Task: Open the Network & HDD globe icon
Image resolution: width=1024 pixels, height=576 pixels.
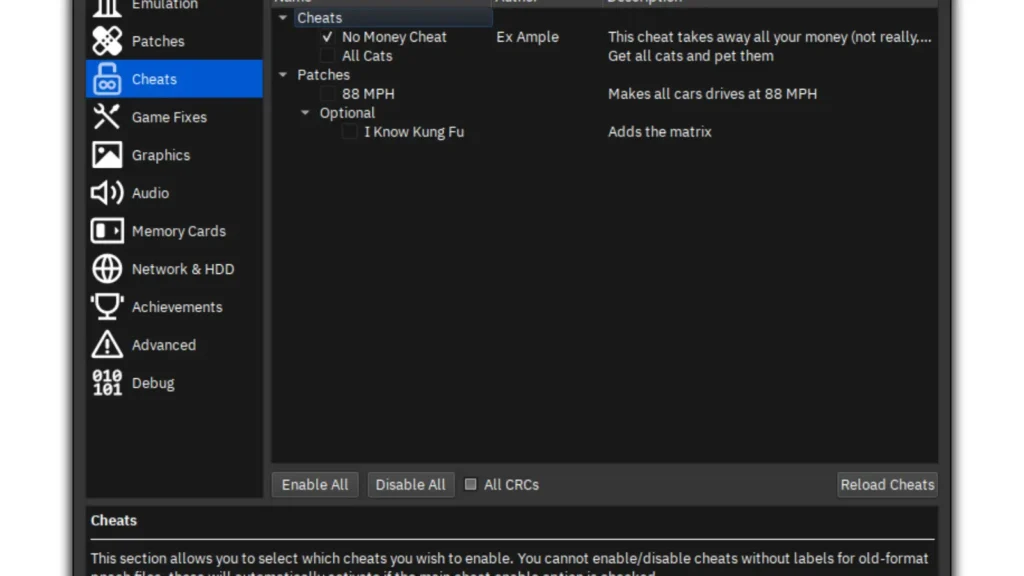Action: click(107, 268)
